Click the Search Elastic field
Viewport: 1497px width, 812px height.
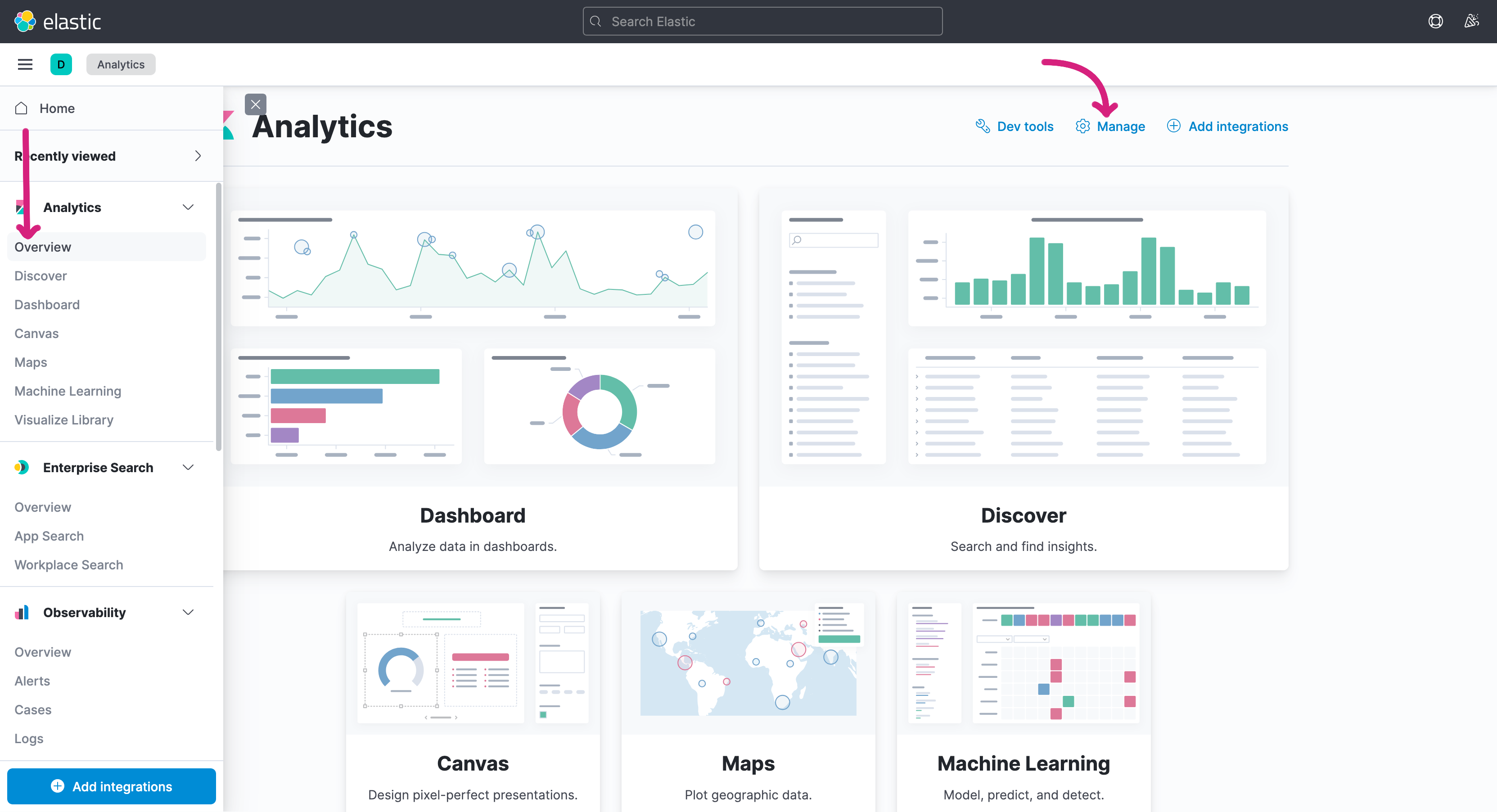tap(762, 22)
